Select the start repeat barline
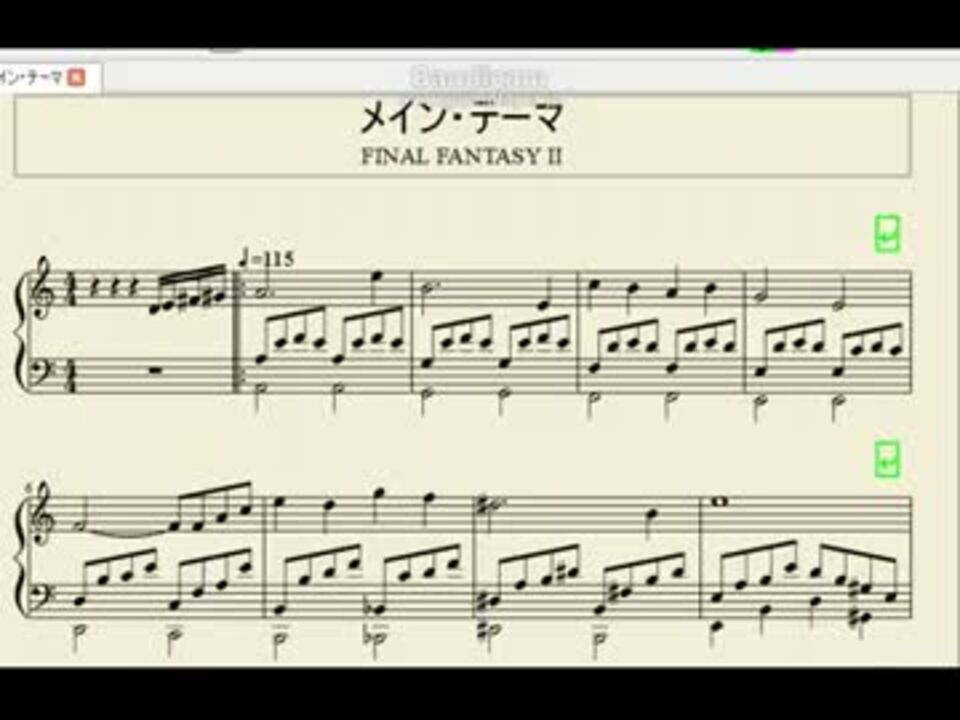 pyautogui.click(x=238, y=331)
